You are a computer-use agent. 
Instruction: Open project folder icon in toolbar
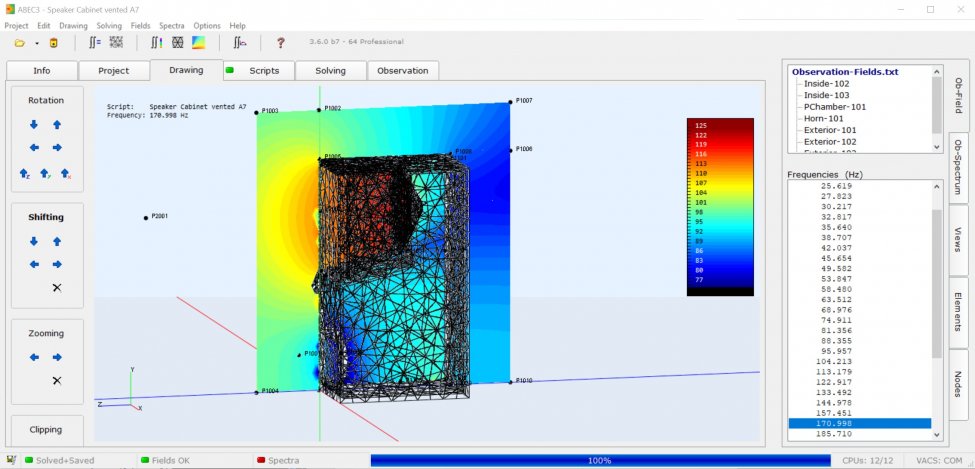(19, 43)
